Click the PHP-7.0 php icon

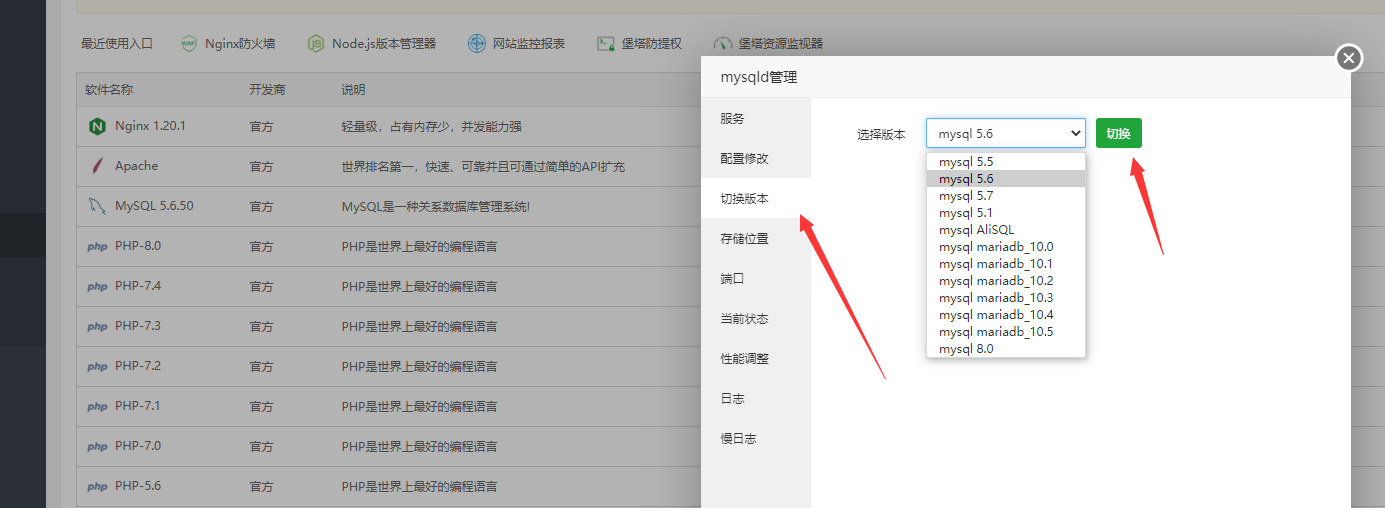[97, 447]
